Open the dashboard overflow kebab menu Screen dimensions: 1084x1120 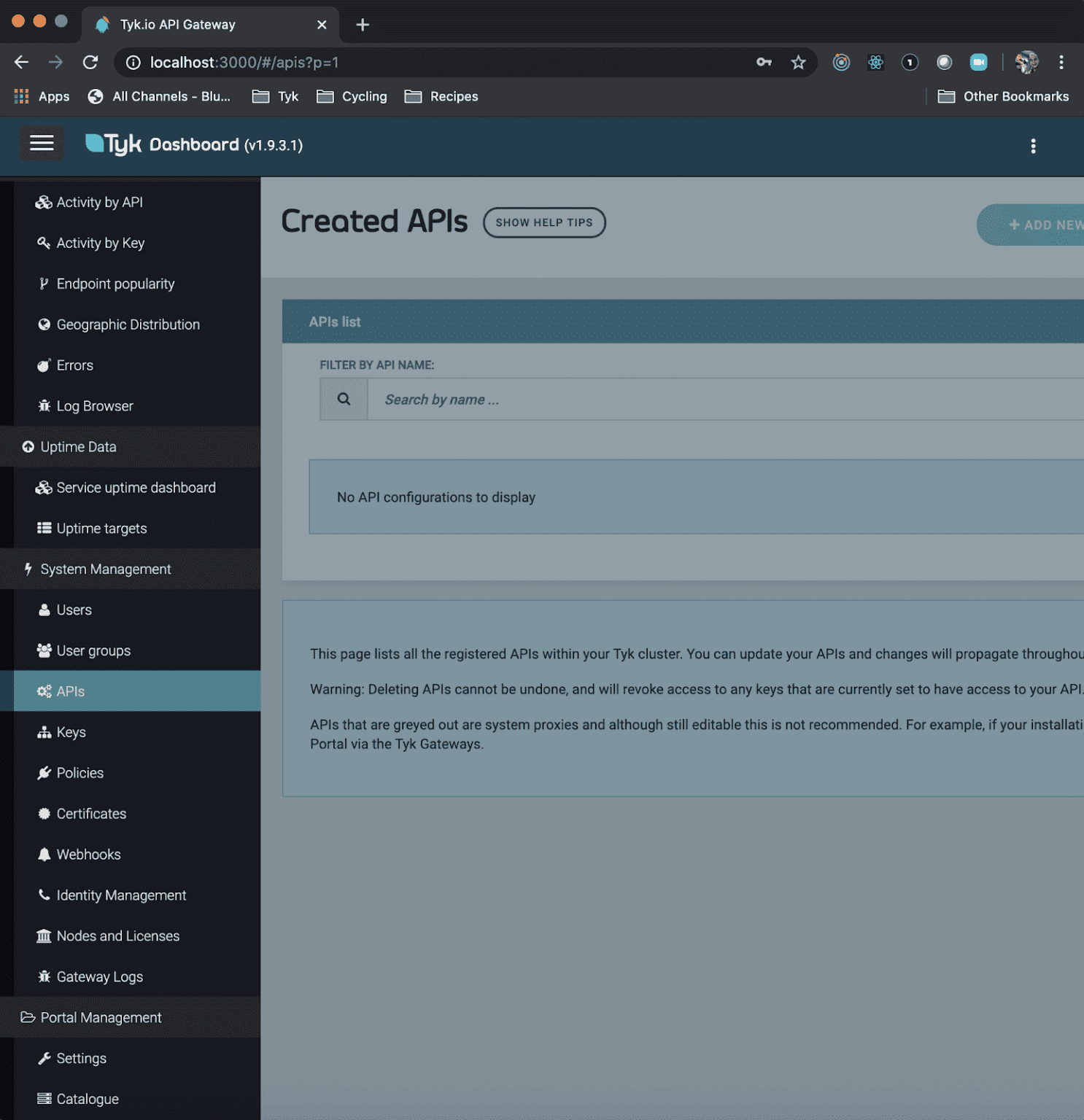(x=1034, y=146)
